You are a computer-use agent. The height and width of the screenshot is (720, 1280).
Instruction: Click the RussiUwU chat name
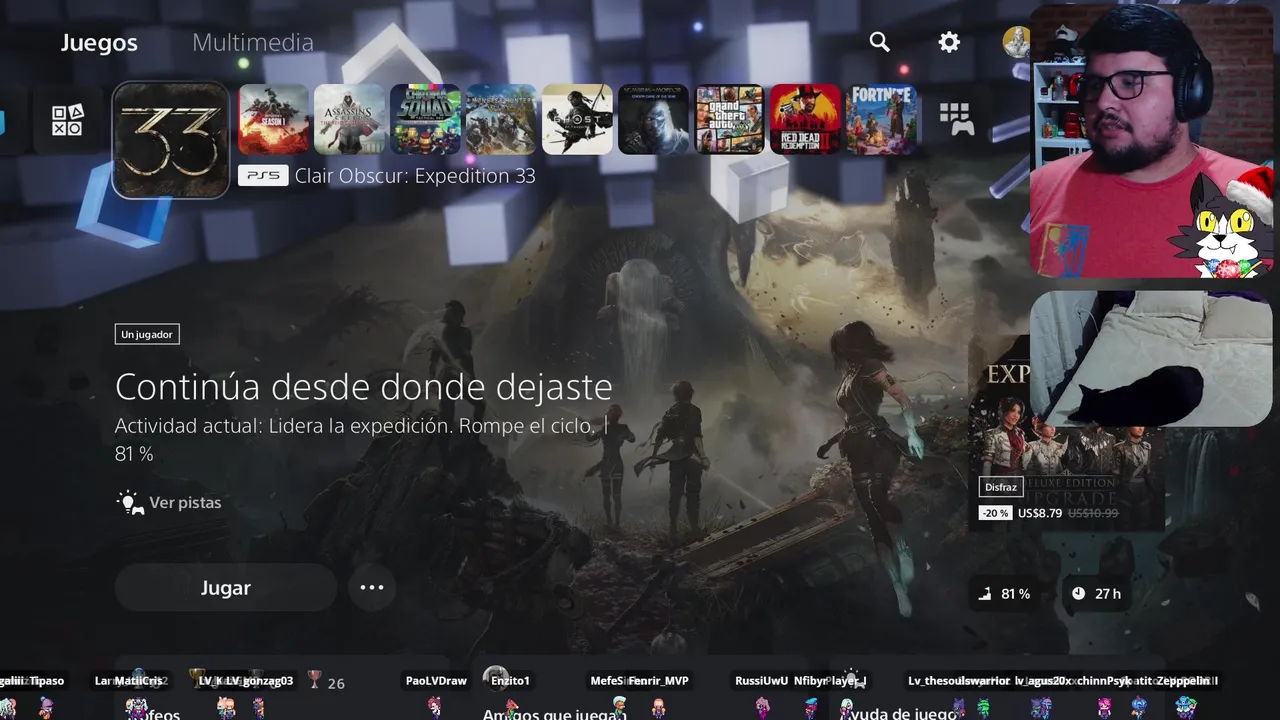point(762,681)
